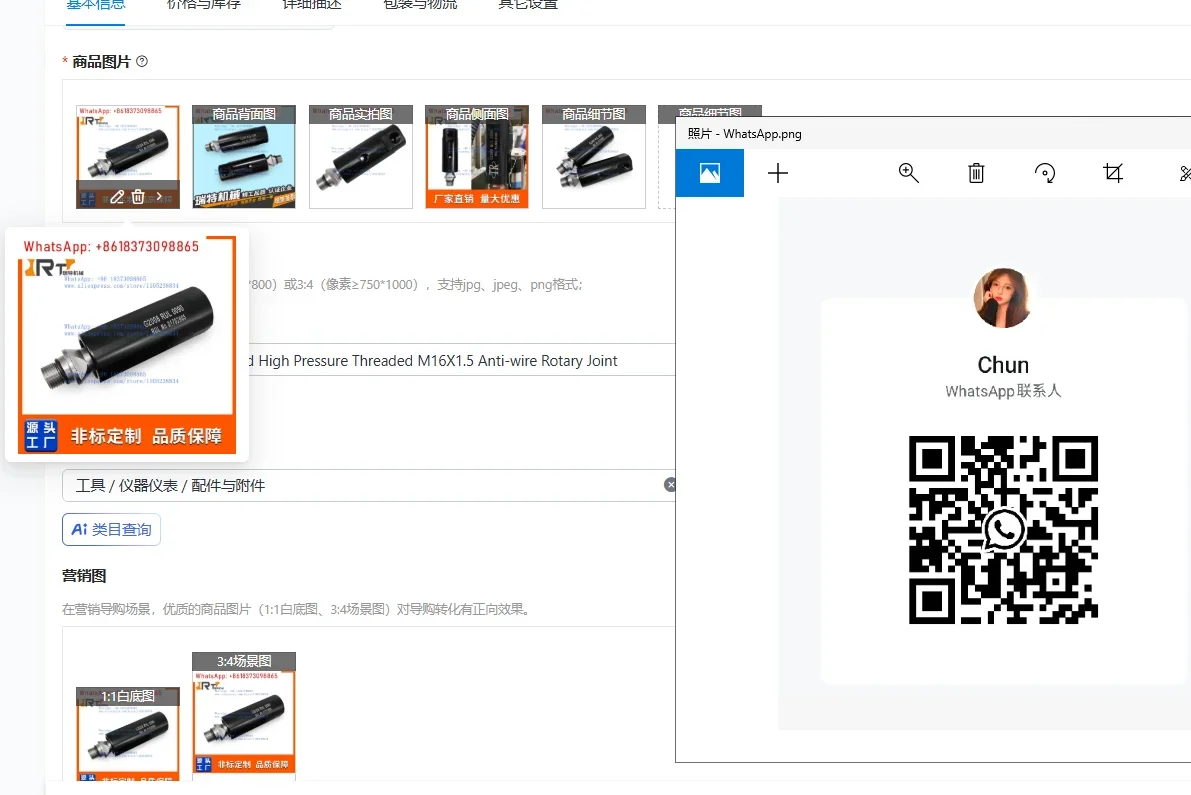This screenshot has height=795, width=1191.
Task: Click the Photos window title 照片 - WhatsApp.png
Action: [x=744, y=134]
